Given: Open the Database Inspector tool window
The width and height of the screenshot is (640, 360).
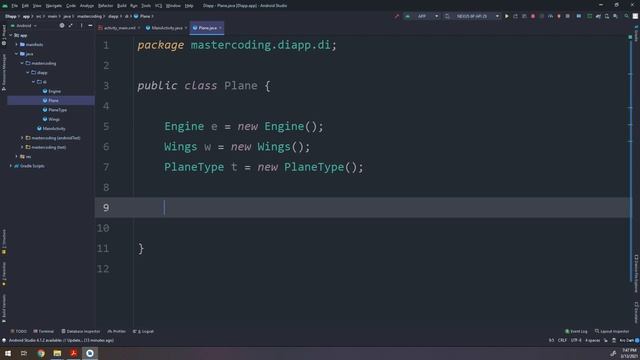Looking at the screenshot, I should coord(81,331).
